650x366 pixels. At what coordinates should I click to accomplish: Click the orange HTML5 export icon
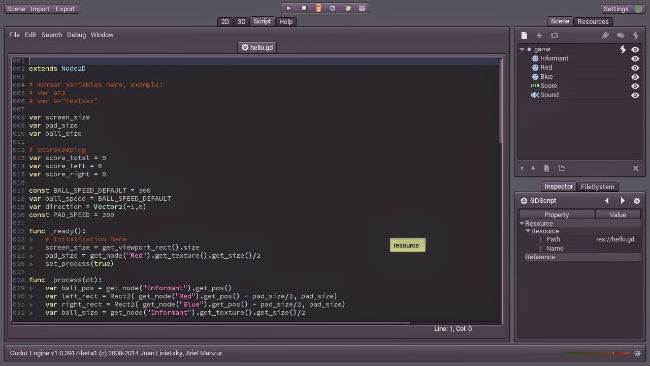318,8
